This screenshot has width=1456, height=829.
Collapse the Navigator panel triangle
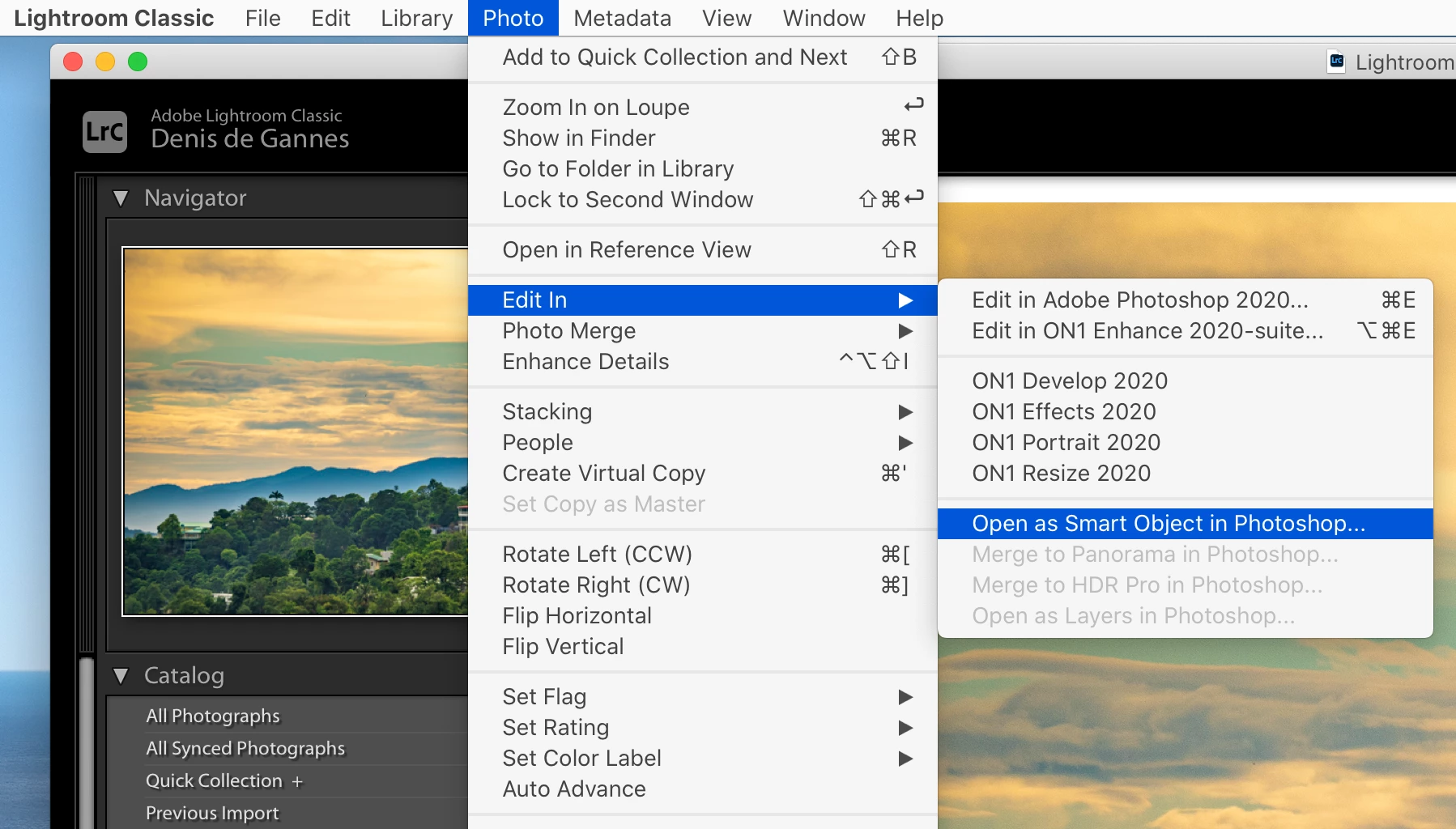tap(121, 198)
